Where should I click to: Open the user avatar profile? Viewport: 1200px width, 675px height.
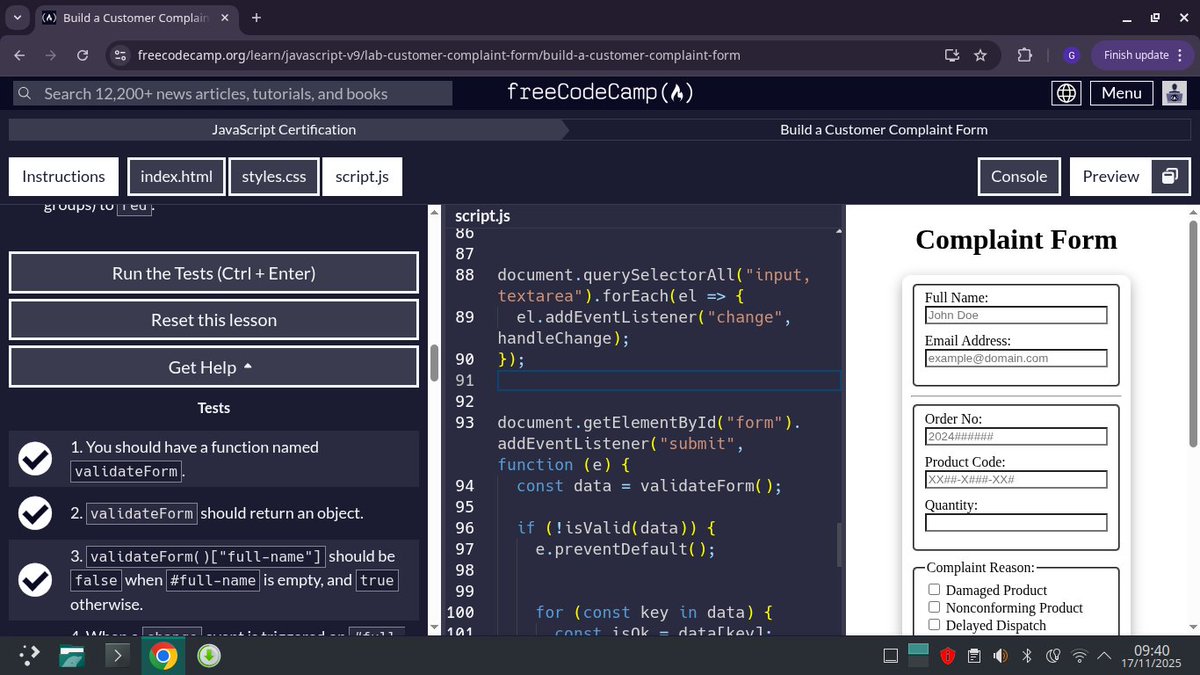(x=1174, y=93)
